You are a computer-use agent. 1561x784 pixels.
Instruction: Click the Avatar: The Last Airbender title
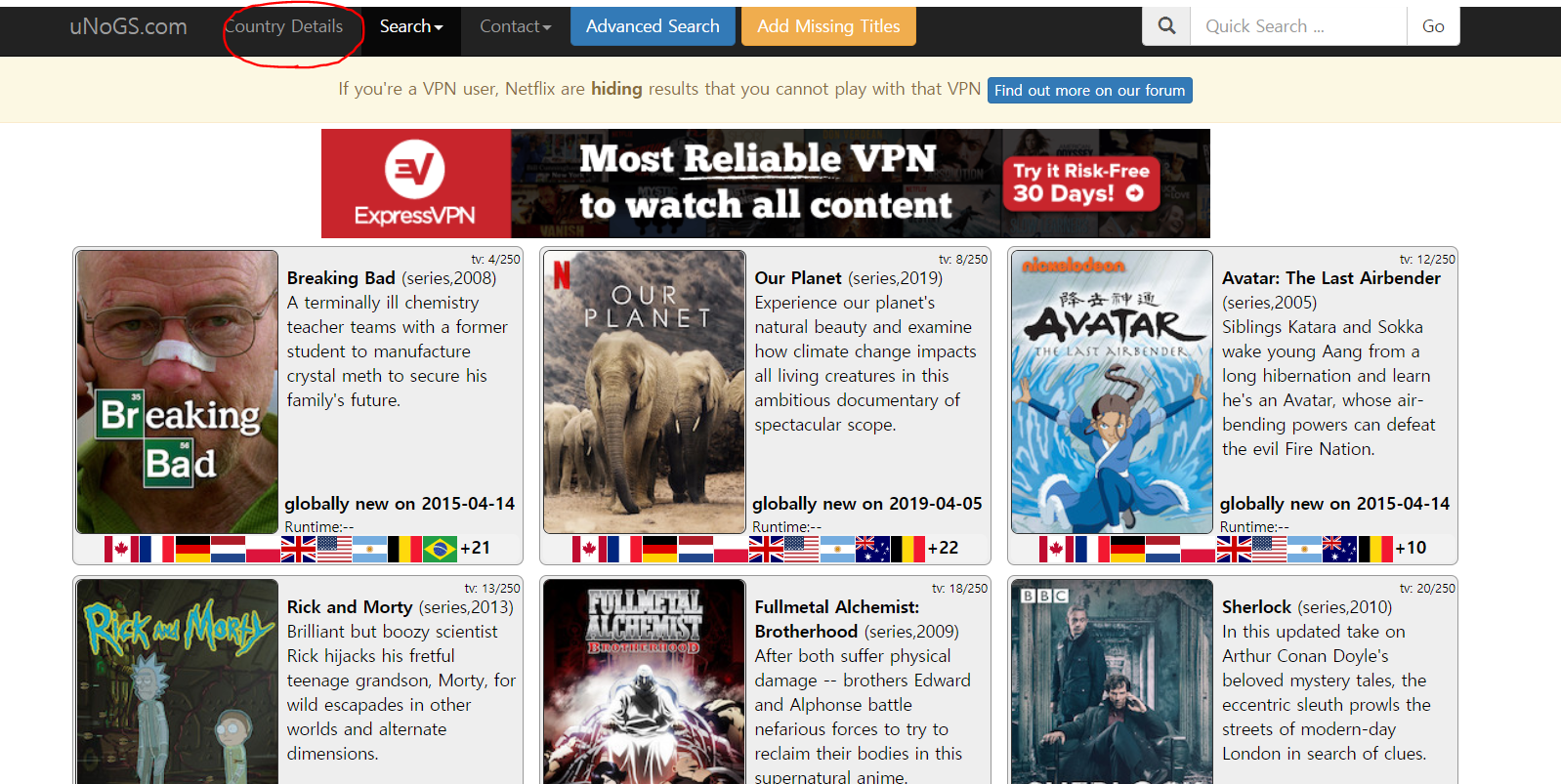point(1331,278)
